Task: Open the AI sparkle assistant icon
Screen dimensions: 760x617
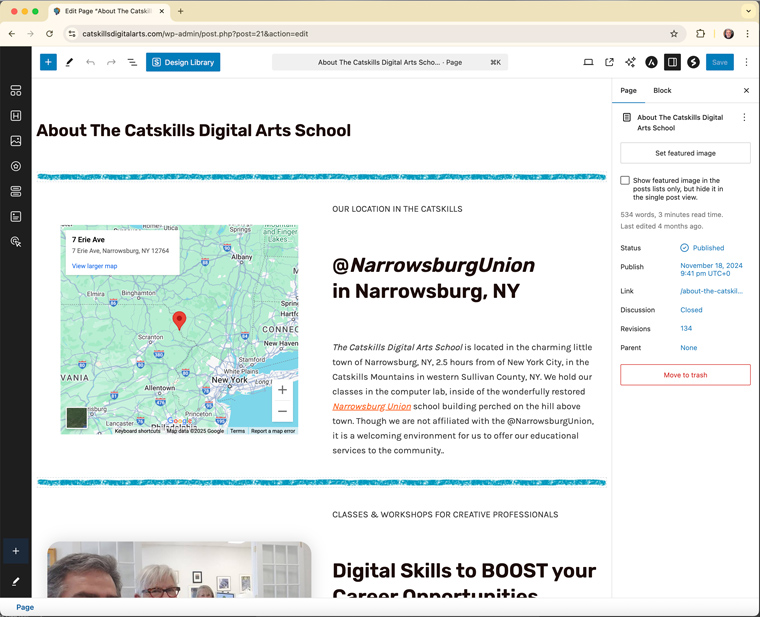Action: pos(630,62)
